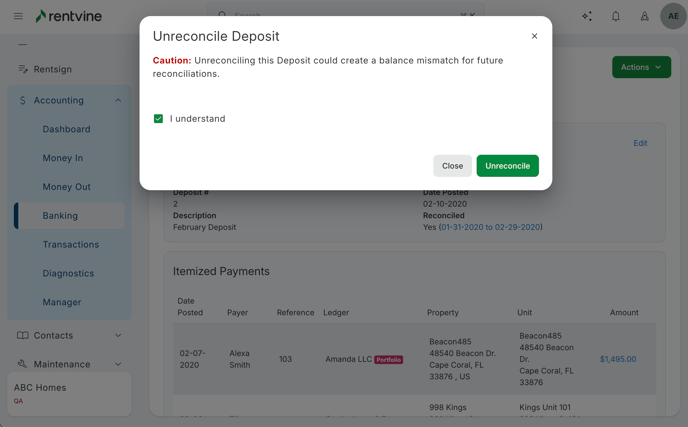Click the Rentsign sidebar icon
Screen dimensions: 688x427
(x=23, y=69)
